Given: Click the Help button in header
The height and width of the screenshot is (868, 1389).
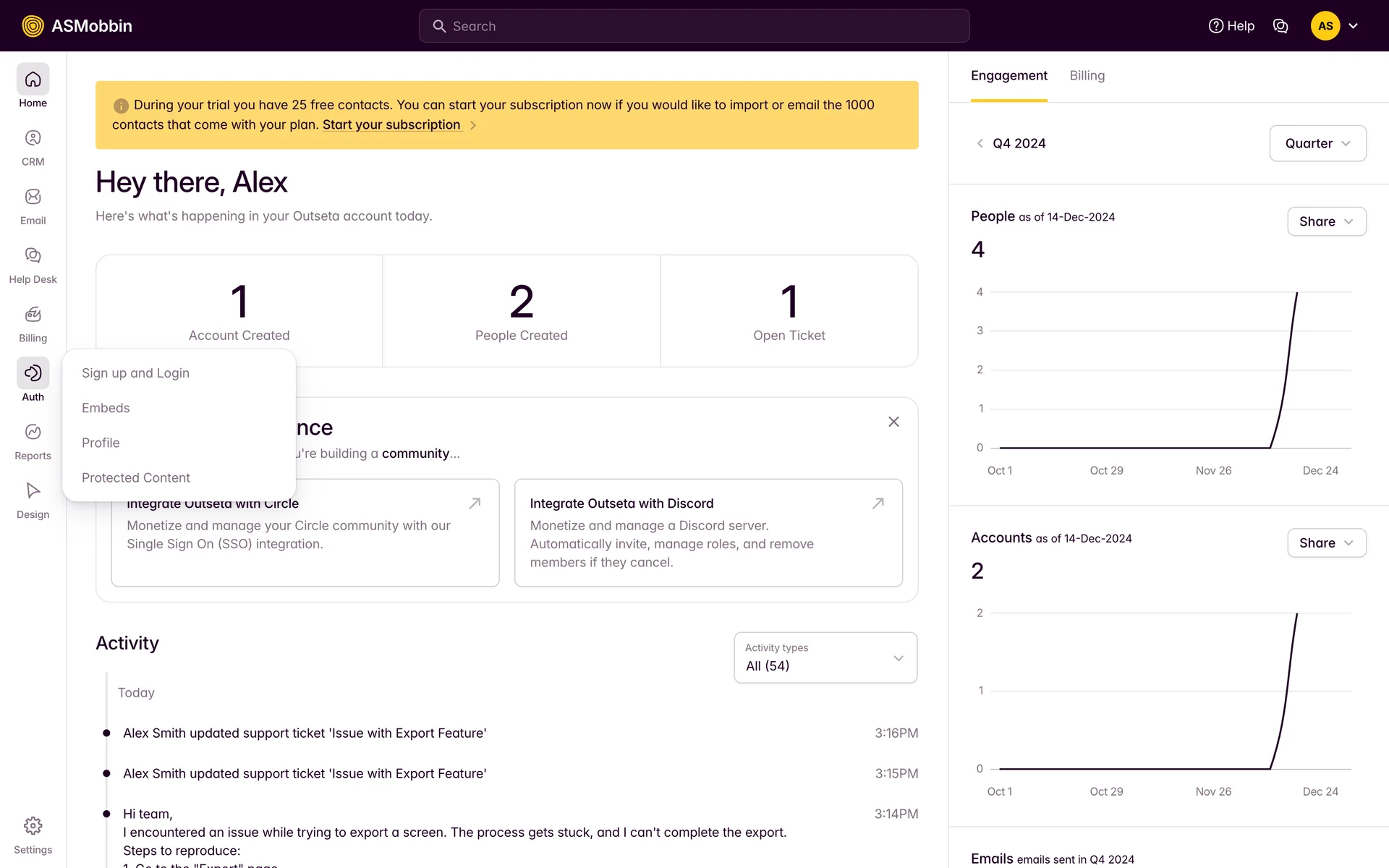Looking at the screenshot, I should point(1231,26).
